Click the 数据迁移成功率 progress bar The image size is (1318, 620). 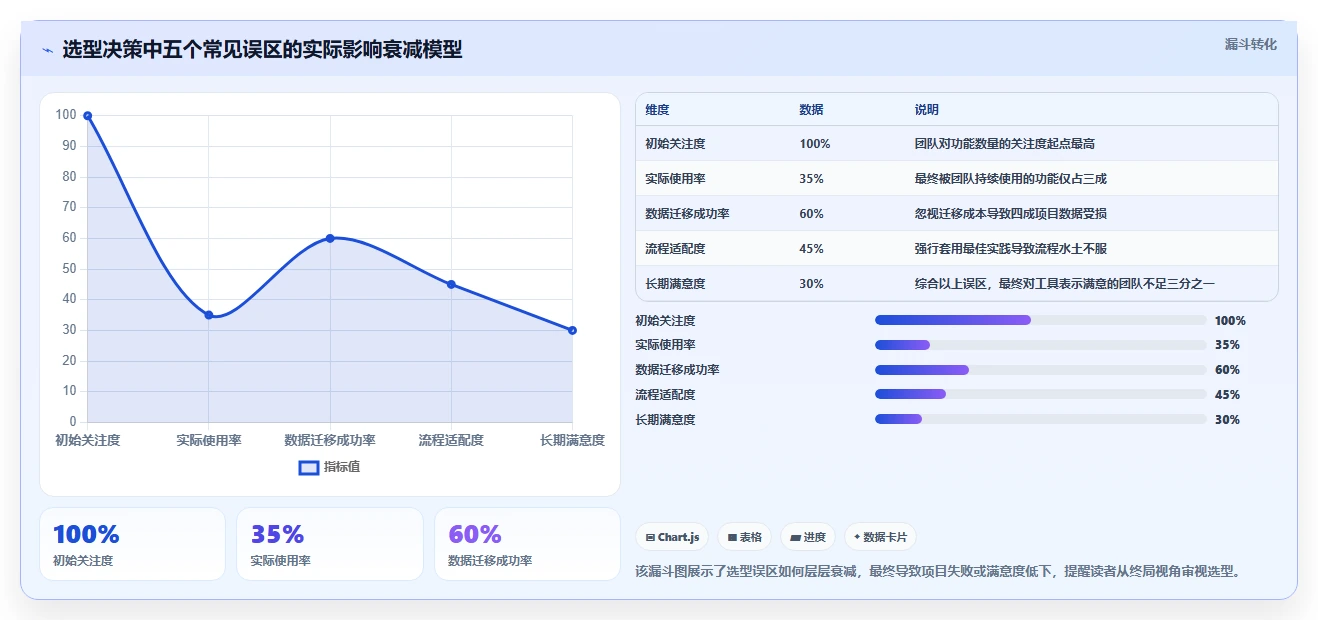point(1040,370)
